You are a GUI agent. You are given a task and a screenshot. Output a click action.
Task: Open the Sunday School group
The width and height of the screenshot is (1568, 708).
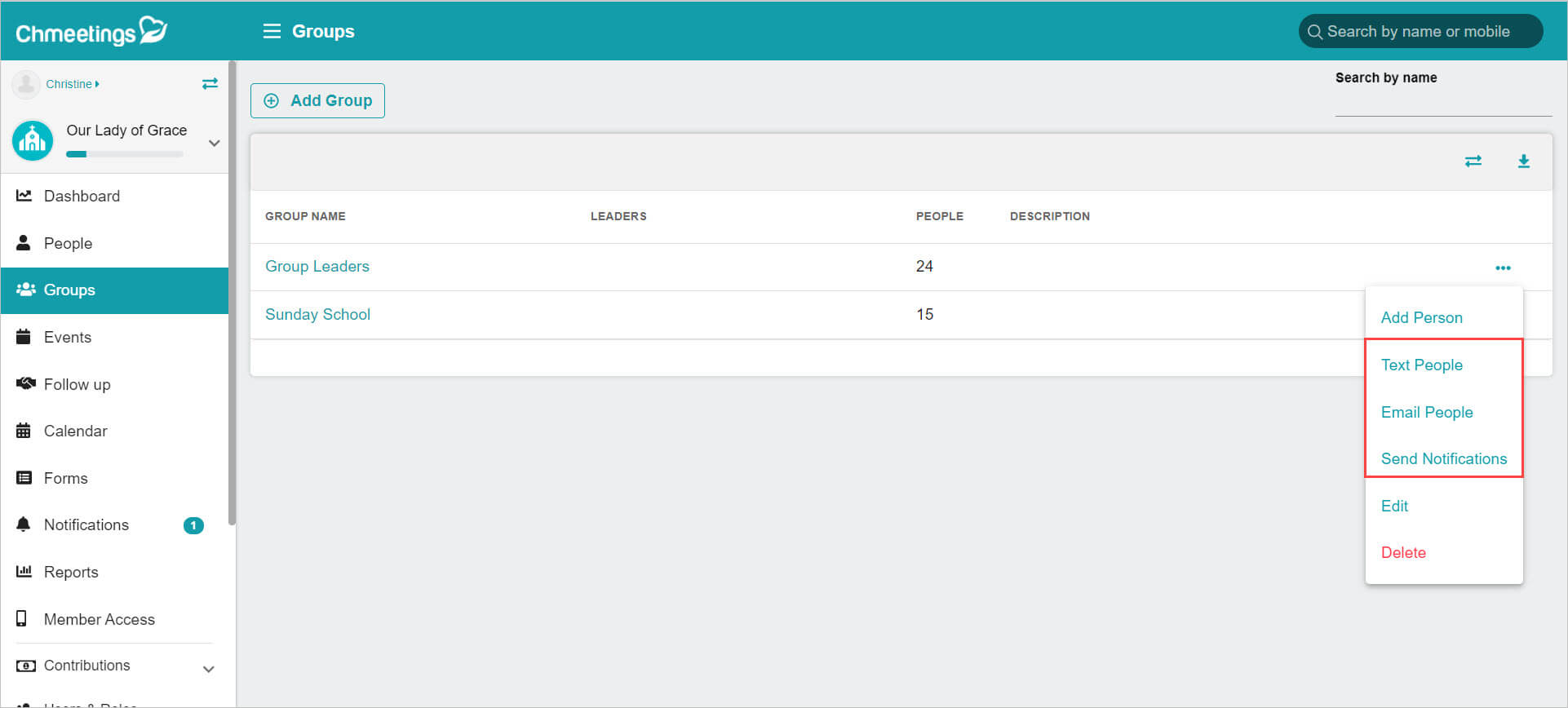coord(317,314)
